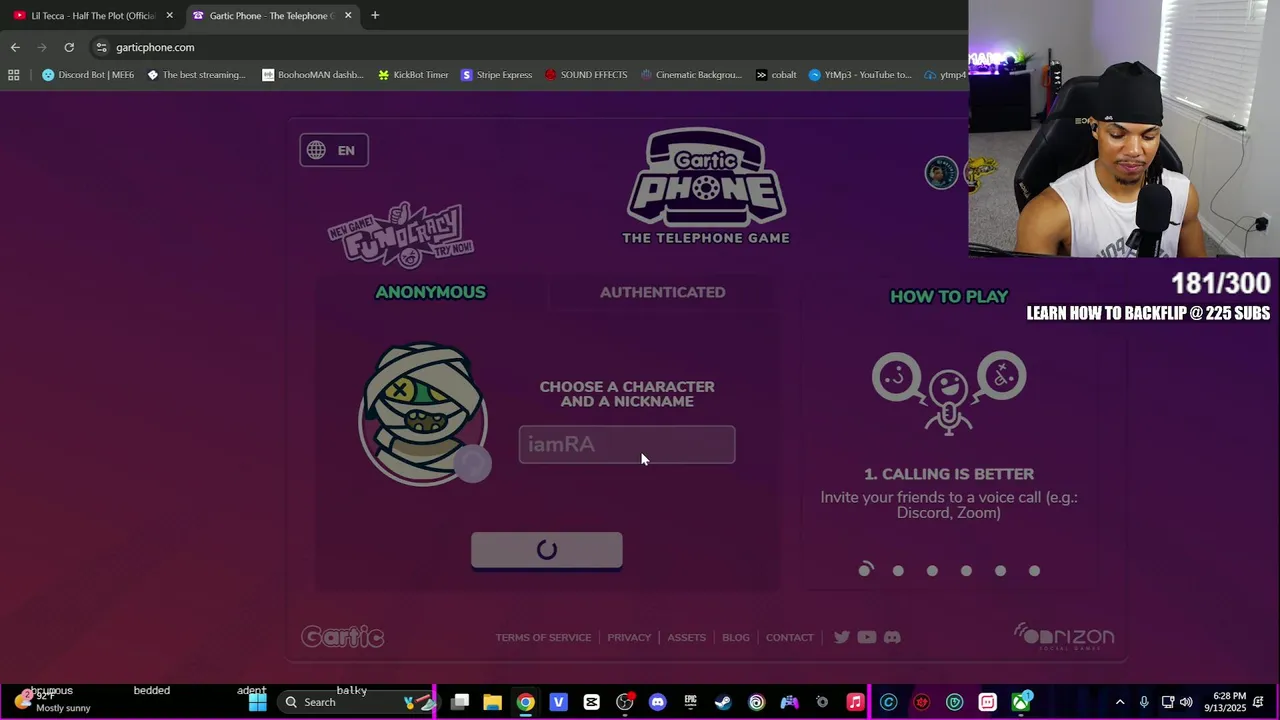Image resolution: width=1280 pixels, height=720 pixels.
Task: Open a new browser tab
Action: tap(375, 15)
